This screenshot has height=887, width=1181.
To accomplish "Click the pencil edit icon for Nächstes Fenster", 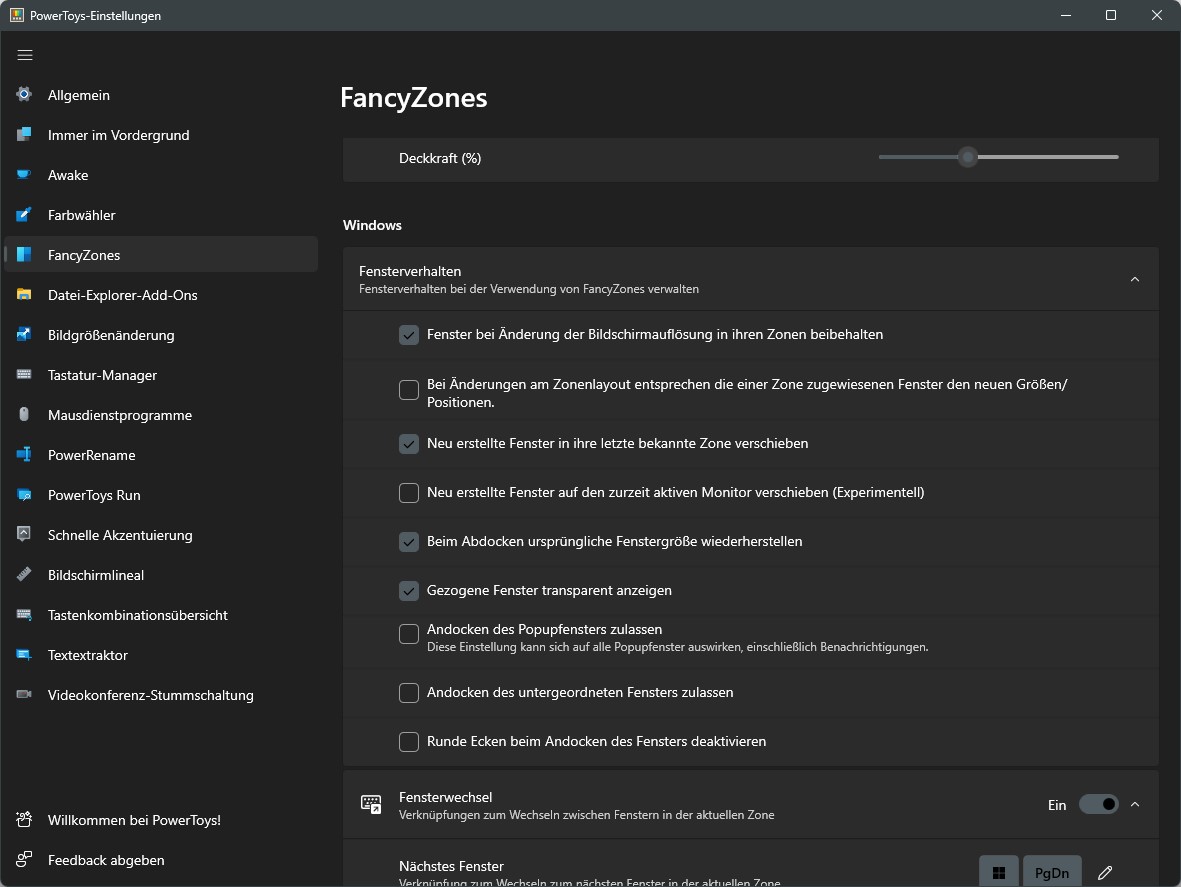I will click(x=1105, y=872).
